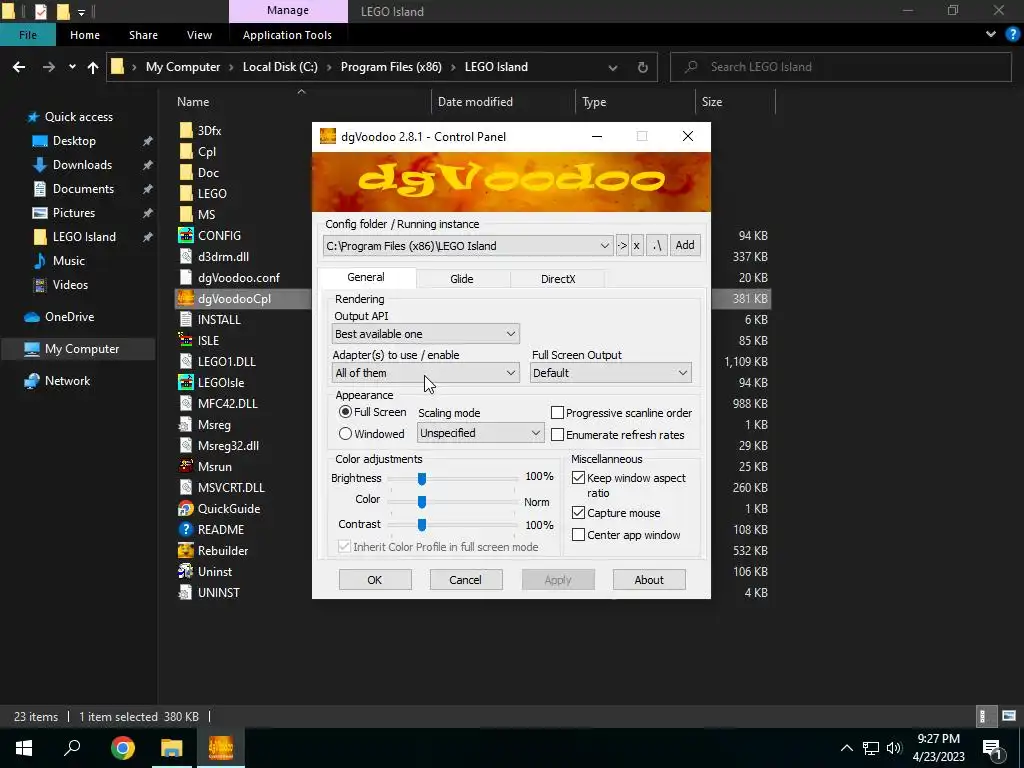
Task: Open the Full Screen Output dropdown
Action: click(611, 373)
